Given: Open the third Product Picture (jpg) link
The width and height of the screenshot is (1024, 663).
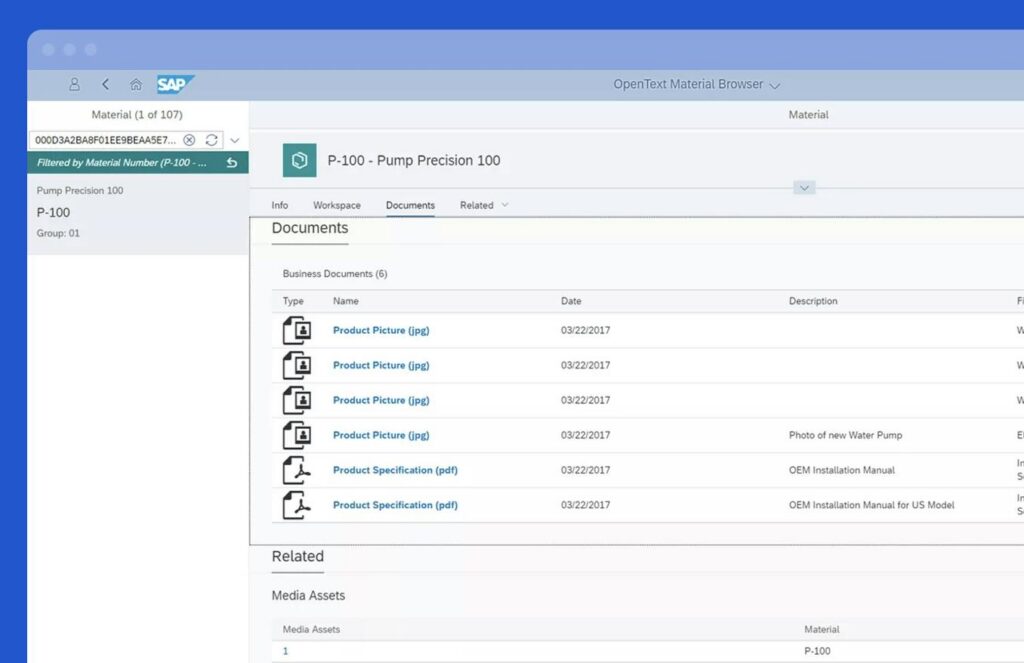Looking at the screenshot, I should tap(381, 400).
